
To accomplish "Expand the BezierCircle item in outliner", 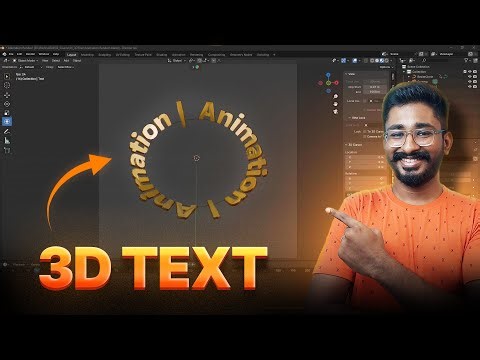I will click(x=409, y=77).
